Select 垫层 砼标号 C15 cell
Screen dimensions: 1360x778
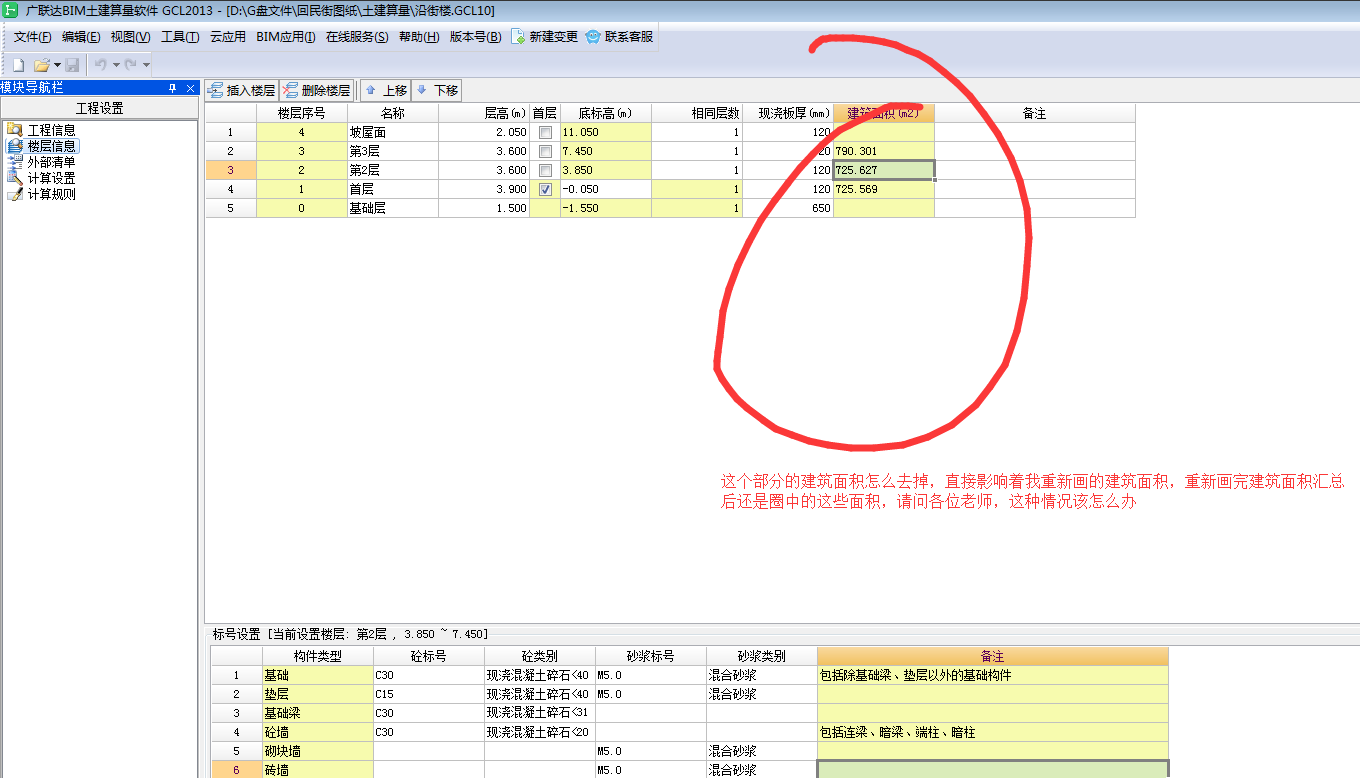pyautogui.click(x=429, y=694)
